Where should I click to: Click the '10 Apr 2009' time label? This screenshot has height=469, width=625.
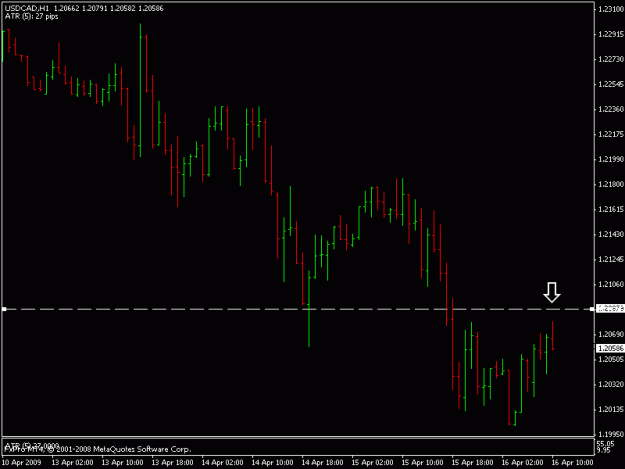pyautogui.click(x=22, y=463)
